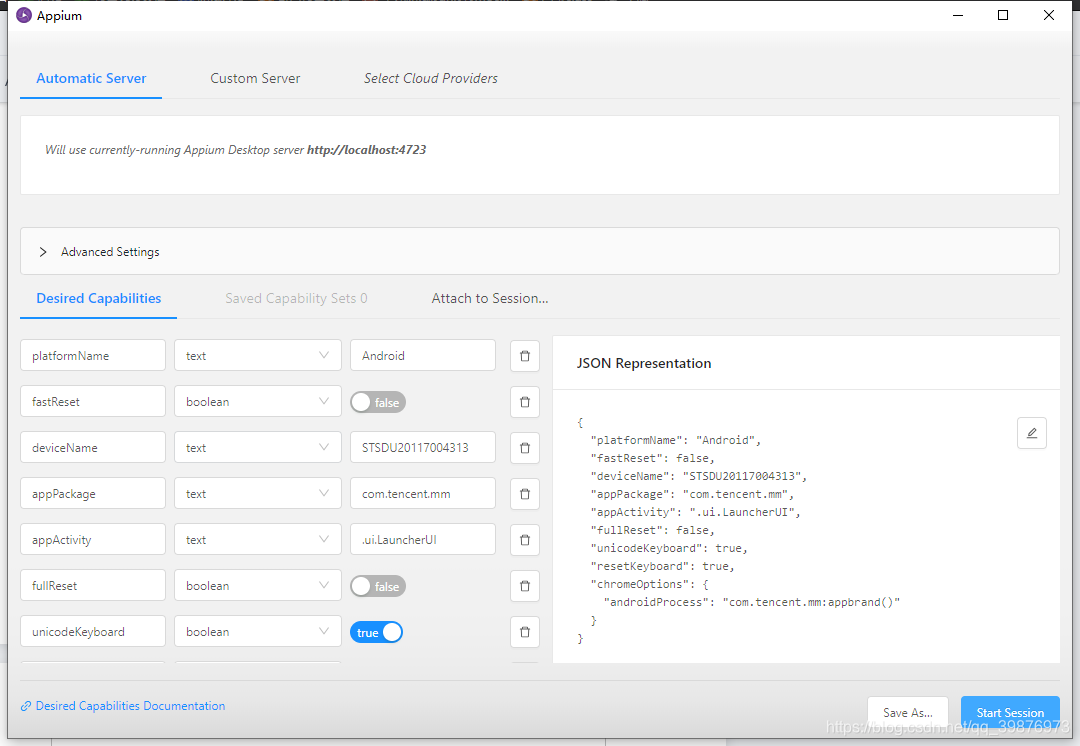Image resolution: width=1080 pixels, height=746 pixels.
Task: Click the appActivity name field
Action: click(x=93, y=540)
